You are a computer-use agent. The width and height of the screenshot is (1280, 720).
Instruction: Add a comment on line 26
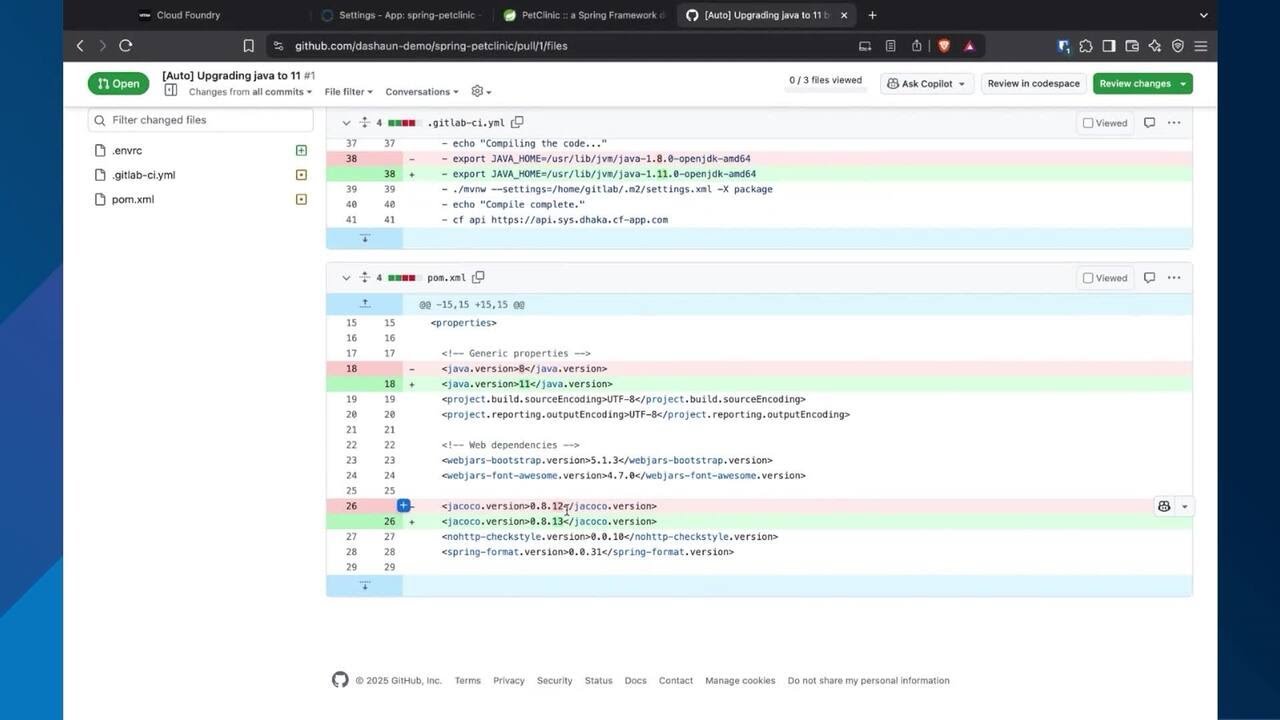tap(404, 506)
